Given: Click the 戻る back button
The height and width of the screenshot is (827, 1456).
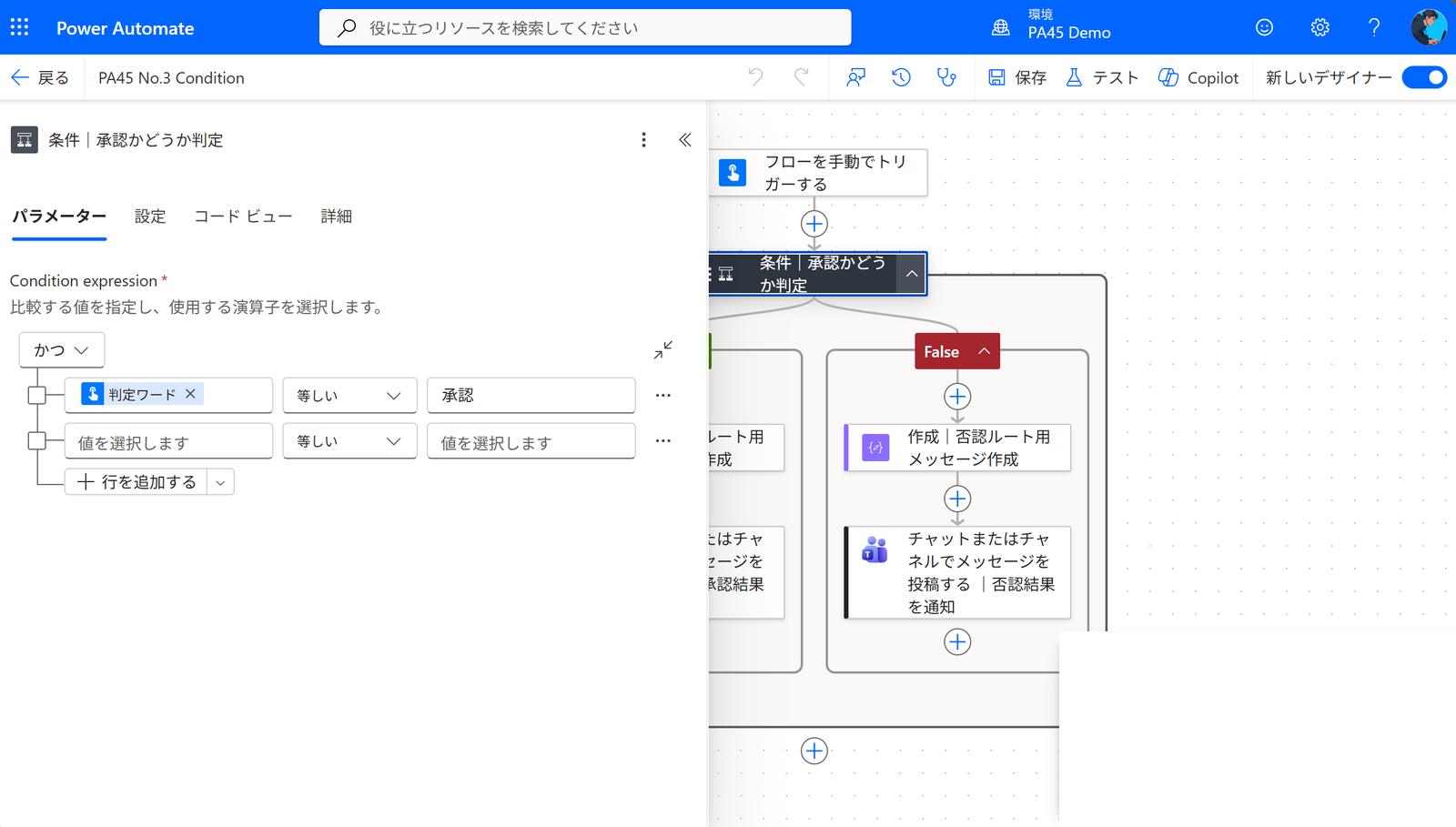Looking at the screenshot, I should point(40,77).
